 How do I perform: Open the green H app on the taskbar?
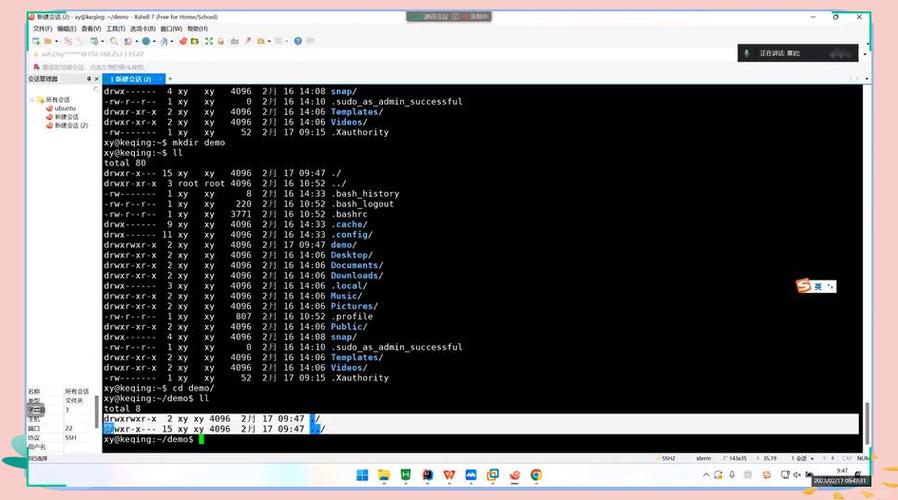[x=405, y=475]
